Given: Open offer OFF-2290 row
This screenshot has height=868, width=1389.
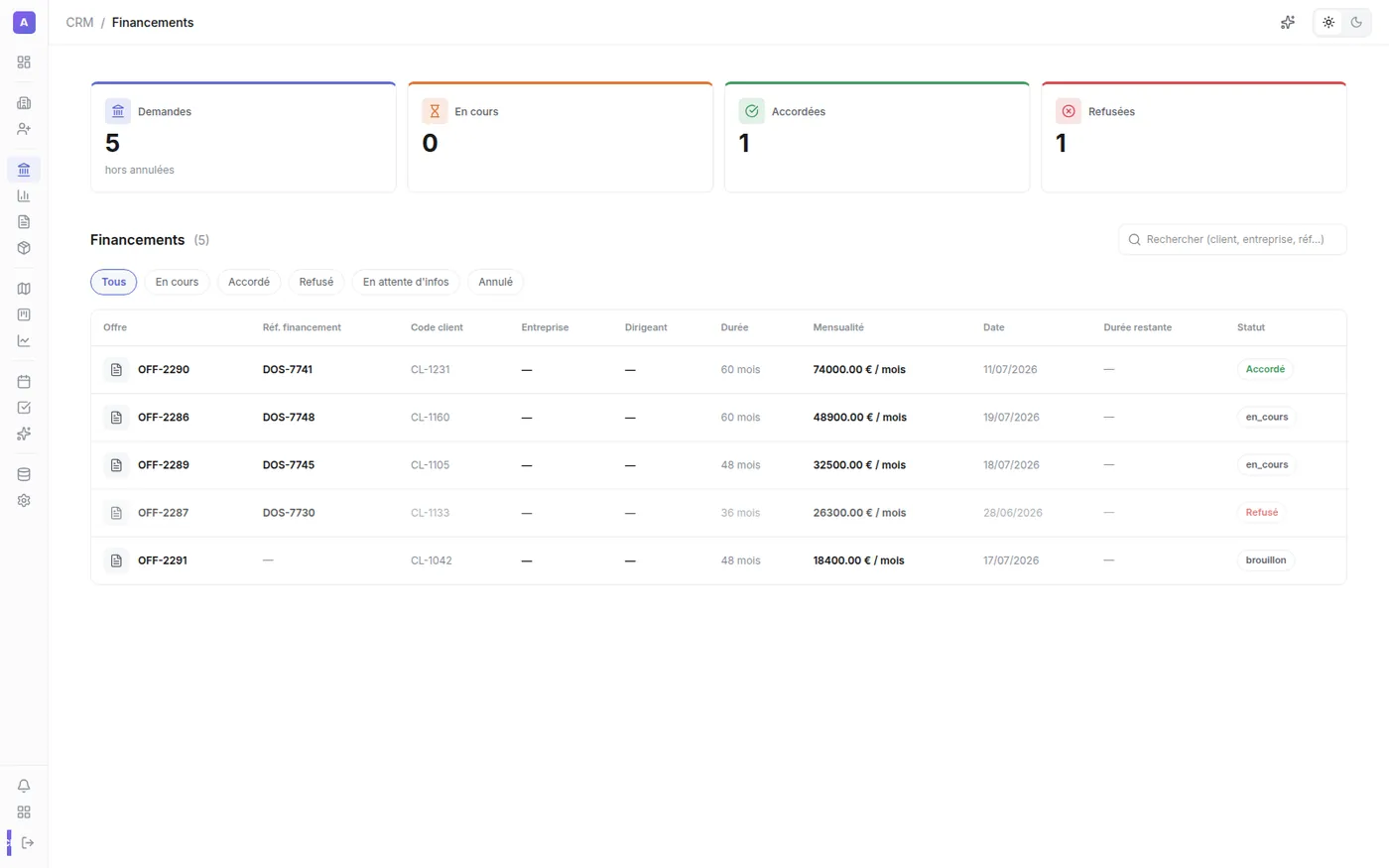Looking at the screenshot, I should point(718,369).
